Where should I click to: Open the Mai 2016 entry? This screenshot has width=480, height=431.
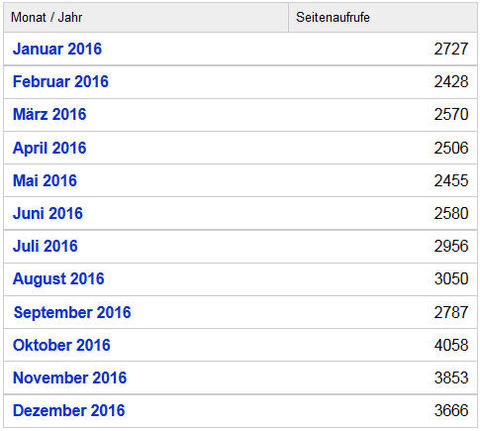pos(45,180)
